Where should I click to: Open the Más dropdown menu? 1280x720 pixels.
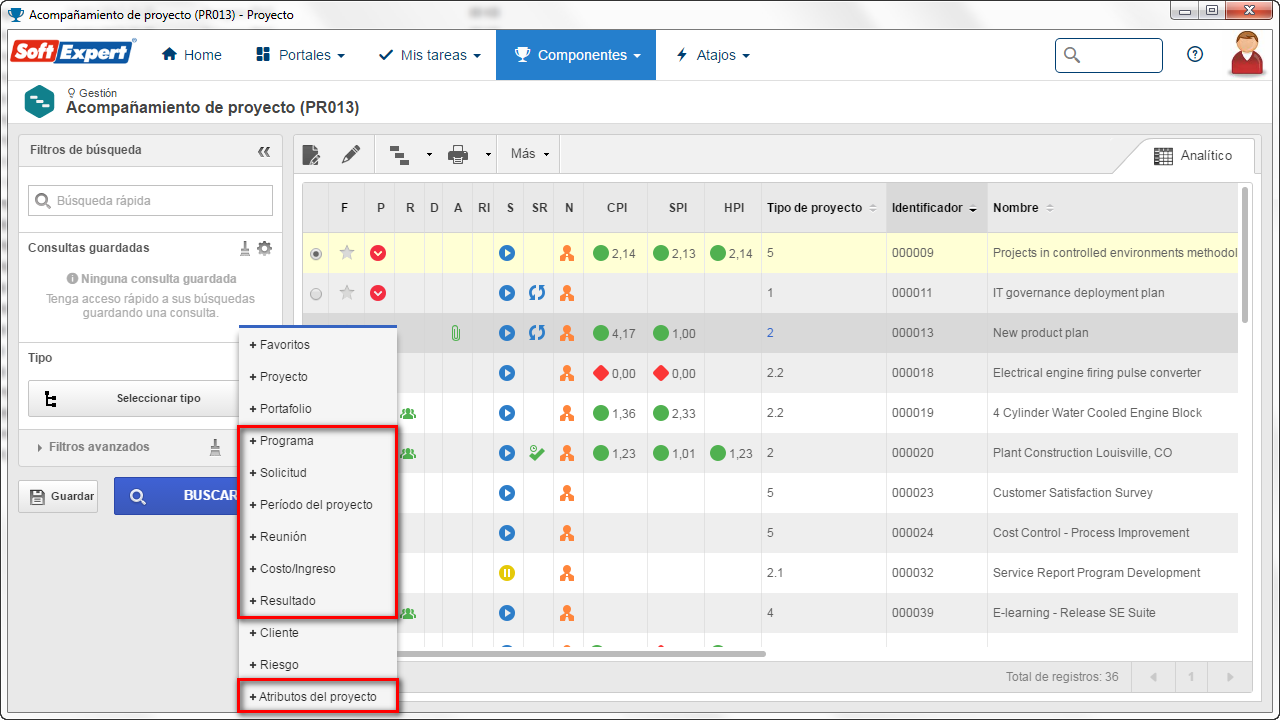pyautogui.click(x=530, y=154)
